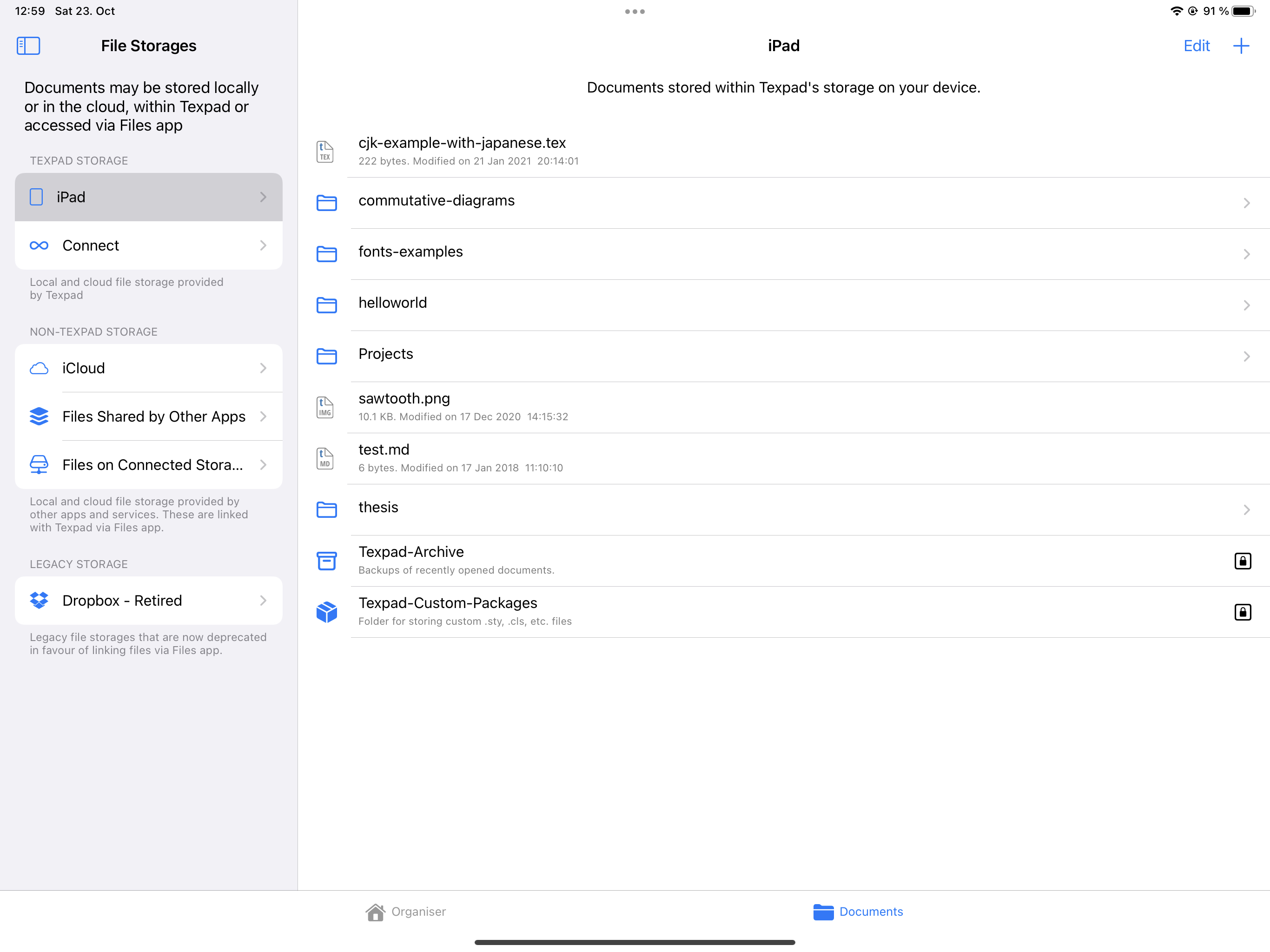Click the fonts-examples folder name
Screen dimensions: 1270x952
coord(410,251)
